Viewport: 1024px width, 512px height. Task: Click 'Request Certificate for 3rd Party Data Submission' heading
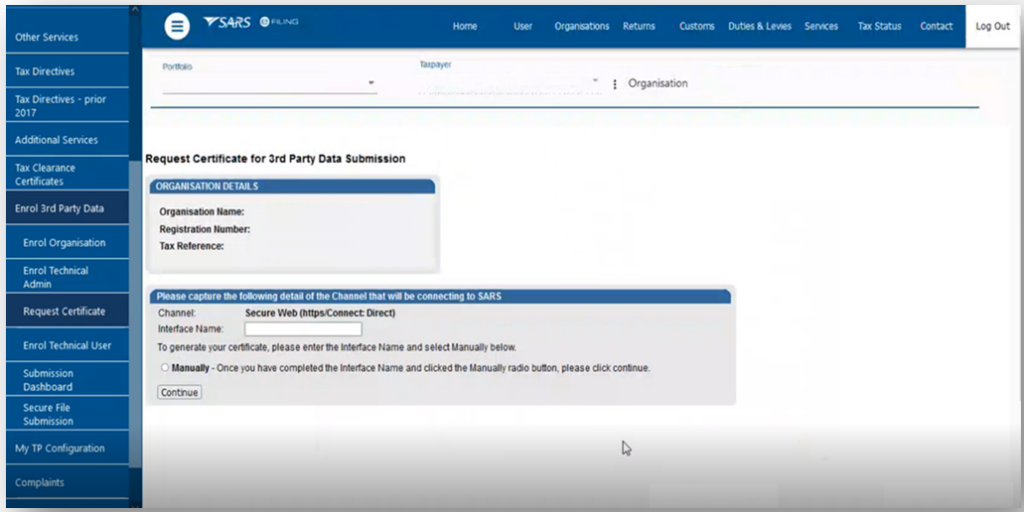point(275,159)
